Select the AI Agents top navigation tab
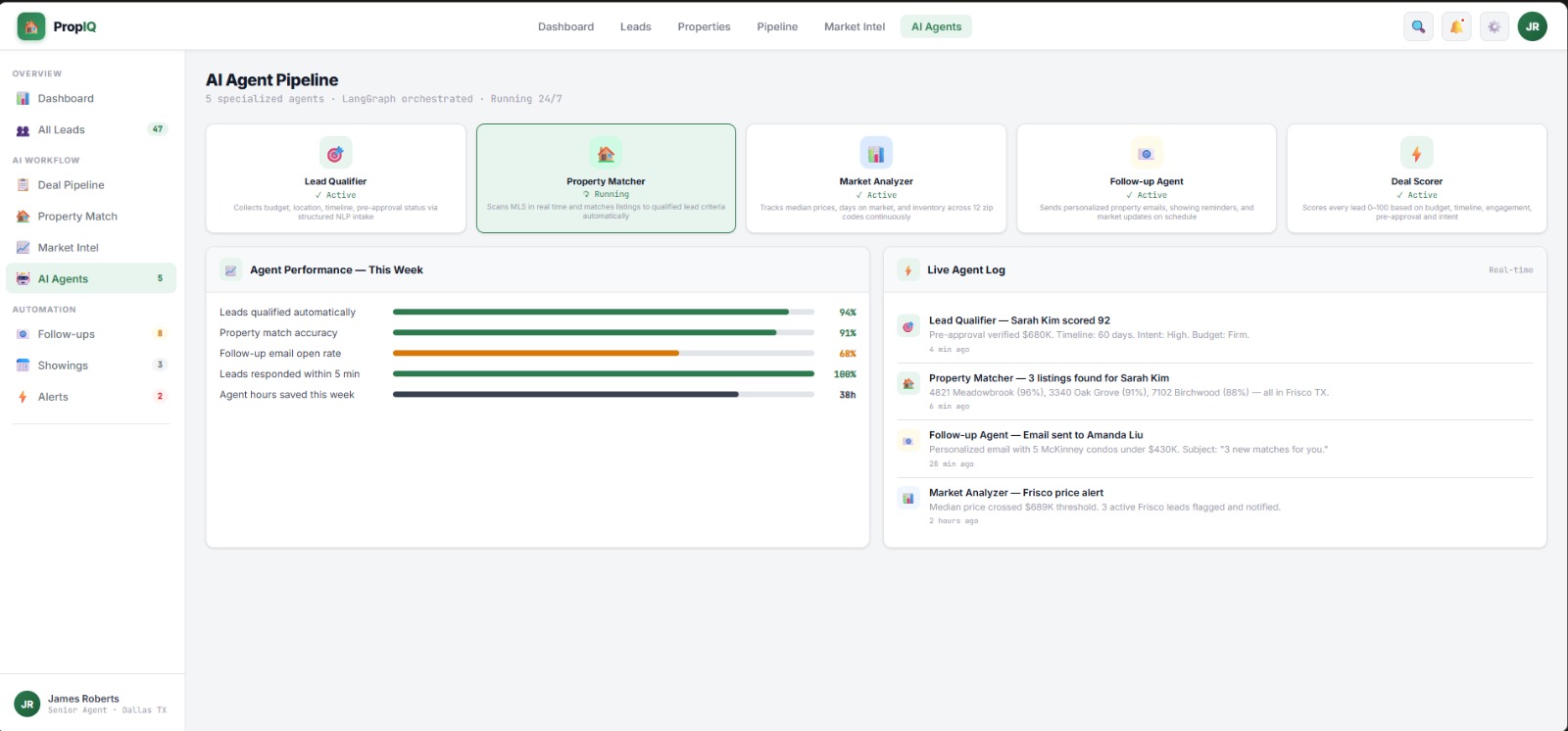 pos(936,26)
